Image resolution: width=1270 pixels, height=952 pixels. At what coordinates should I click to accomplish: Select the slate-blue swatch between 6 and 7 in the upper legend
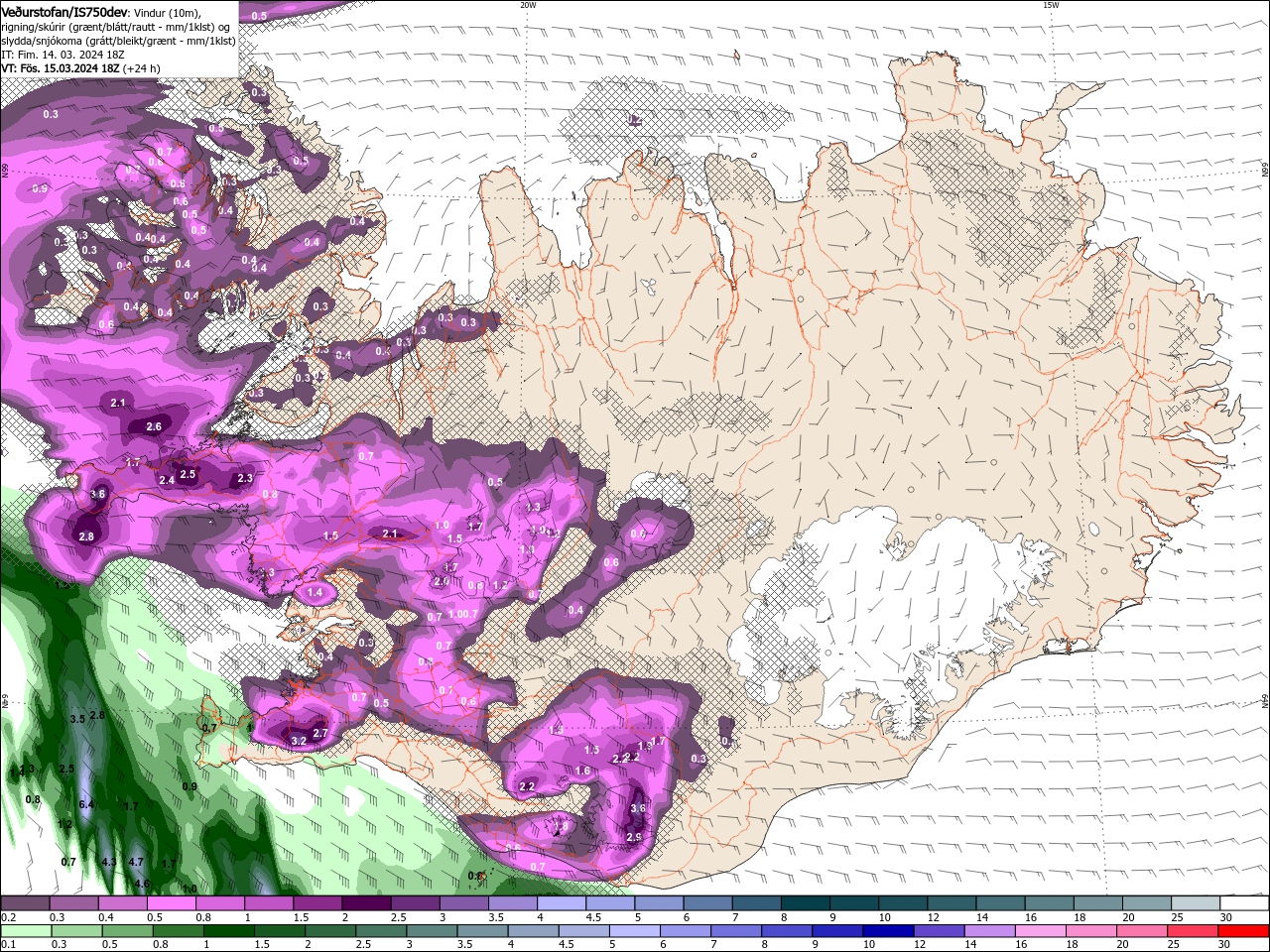click(705, 904)
